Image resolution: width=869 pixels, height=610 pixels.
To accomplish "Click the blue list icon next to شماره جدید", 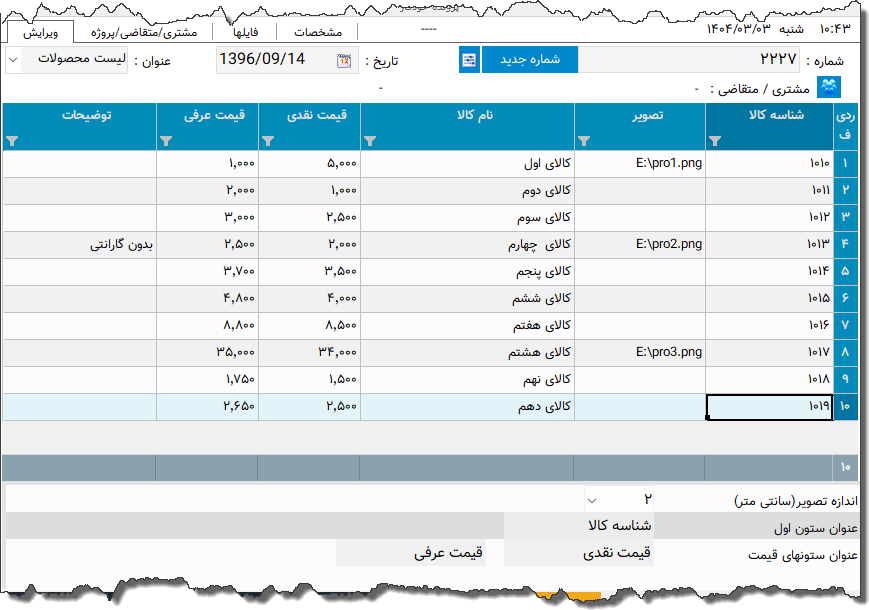I will pos(469,59).
